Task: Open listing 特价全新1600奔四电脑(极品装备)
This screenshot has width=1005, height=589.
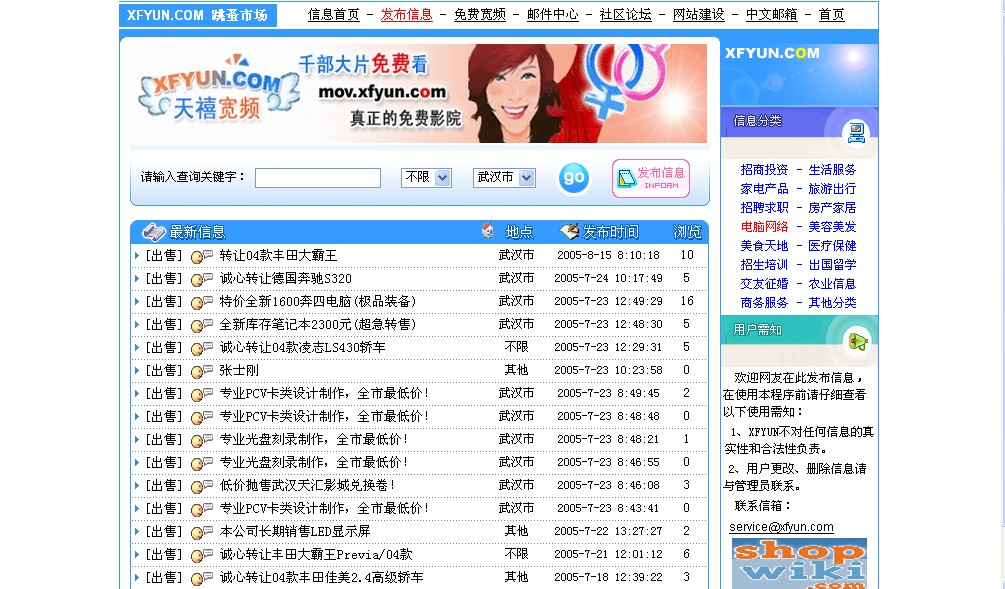Action: point(318,301)
